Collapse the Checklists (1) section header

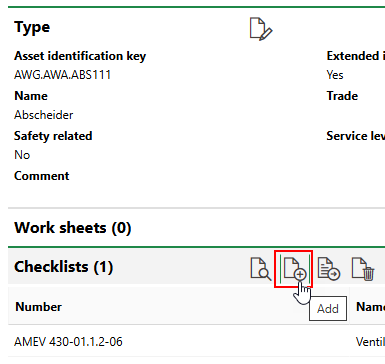coord(64,267)
